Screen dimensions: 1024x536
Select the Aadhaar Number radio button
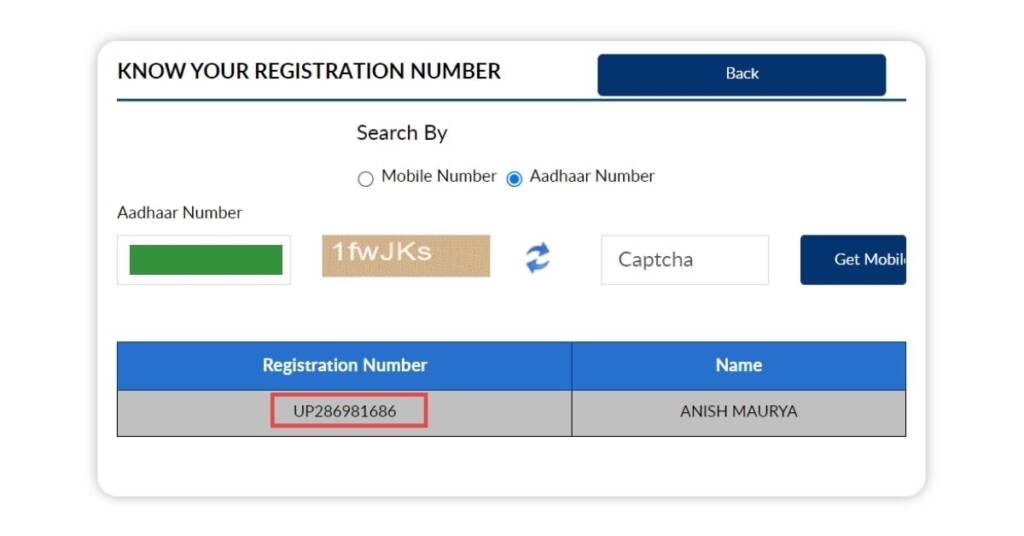click(x=514, y=179)
